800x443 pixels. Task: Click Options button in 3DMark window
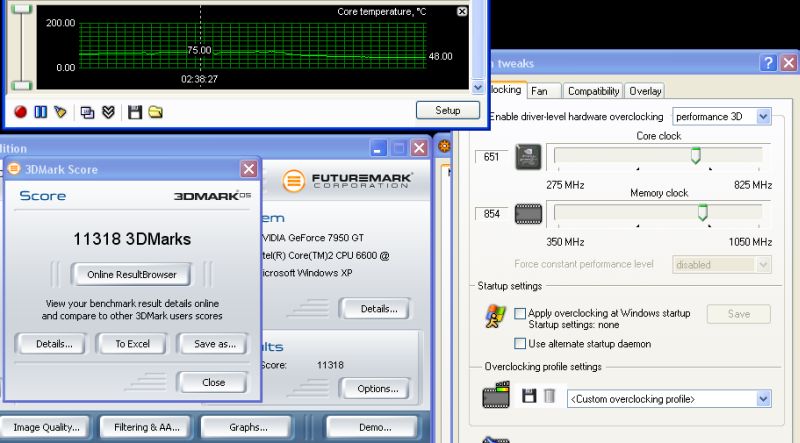[x=376, y=388]
